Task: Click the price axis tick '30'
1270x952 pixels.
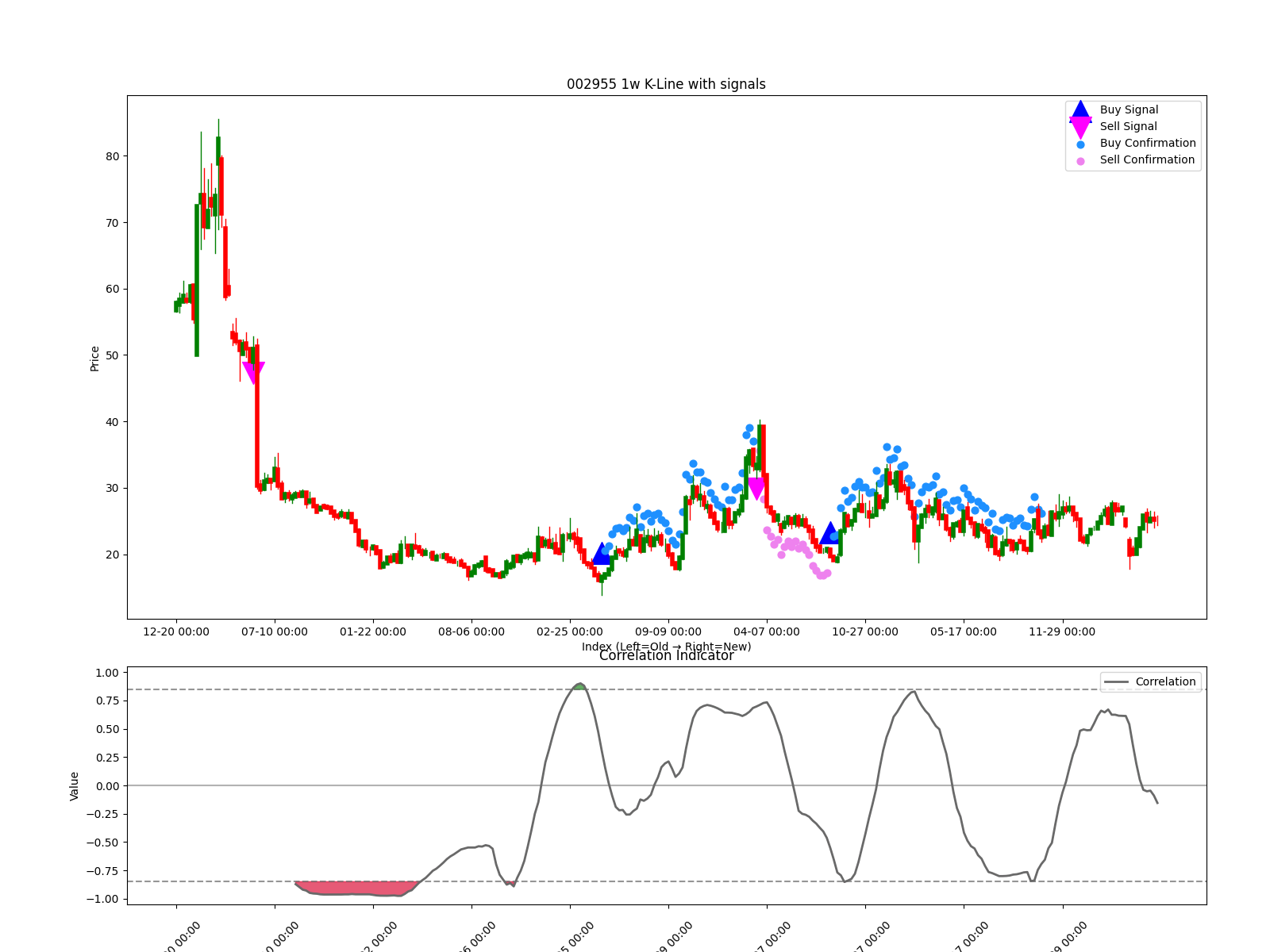Action: (x=112, y=488)
